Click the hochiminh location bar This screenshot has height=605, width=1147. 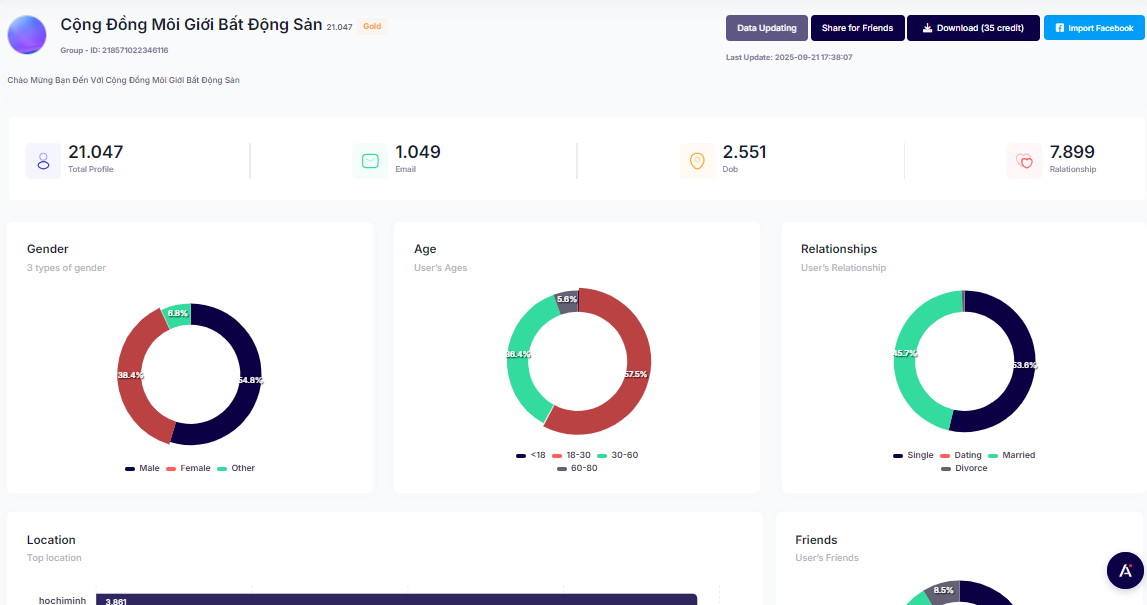[396, 599]
